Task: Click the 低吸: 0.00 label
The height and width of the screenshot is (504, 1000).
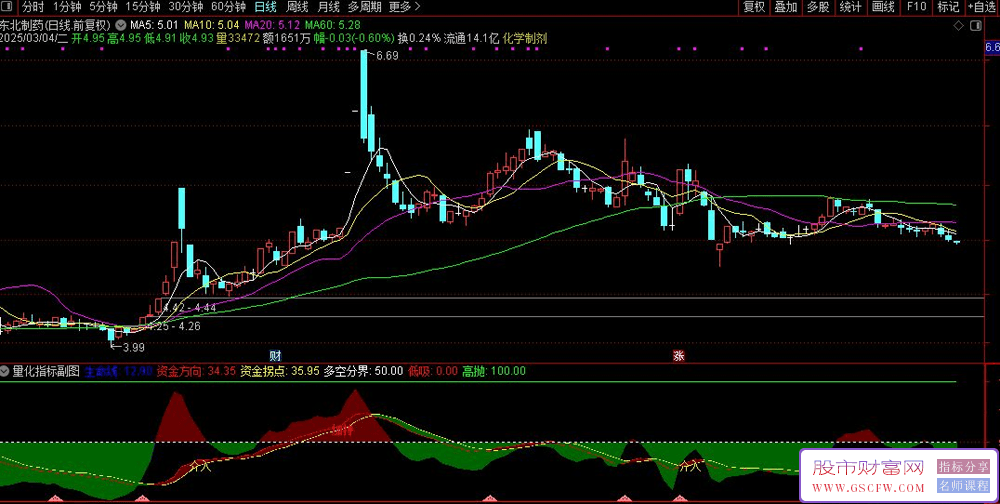Action: [x=433, y=371]
